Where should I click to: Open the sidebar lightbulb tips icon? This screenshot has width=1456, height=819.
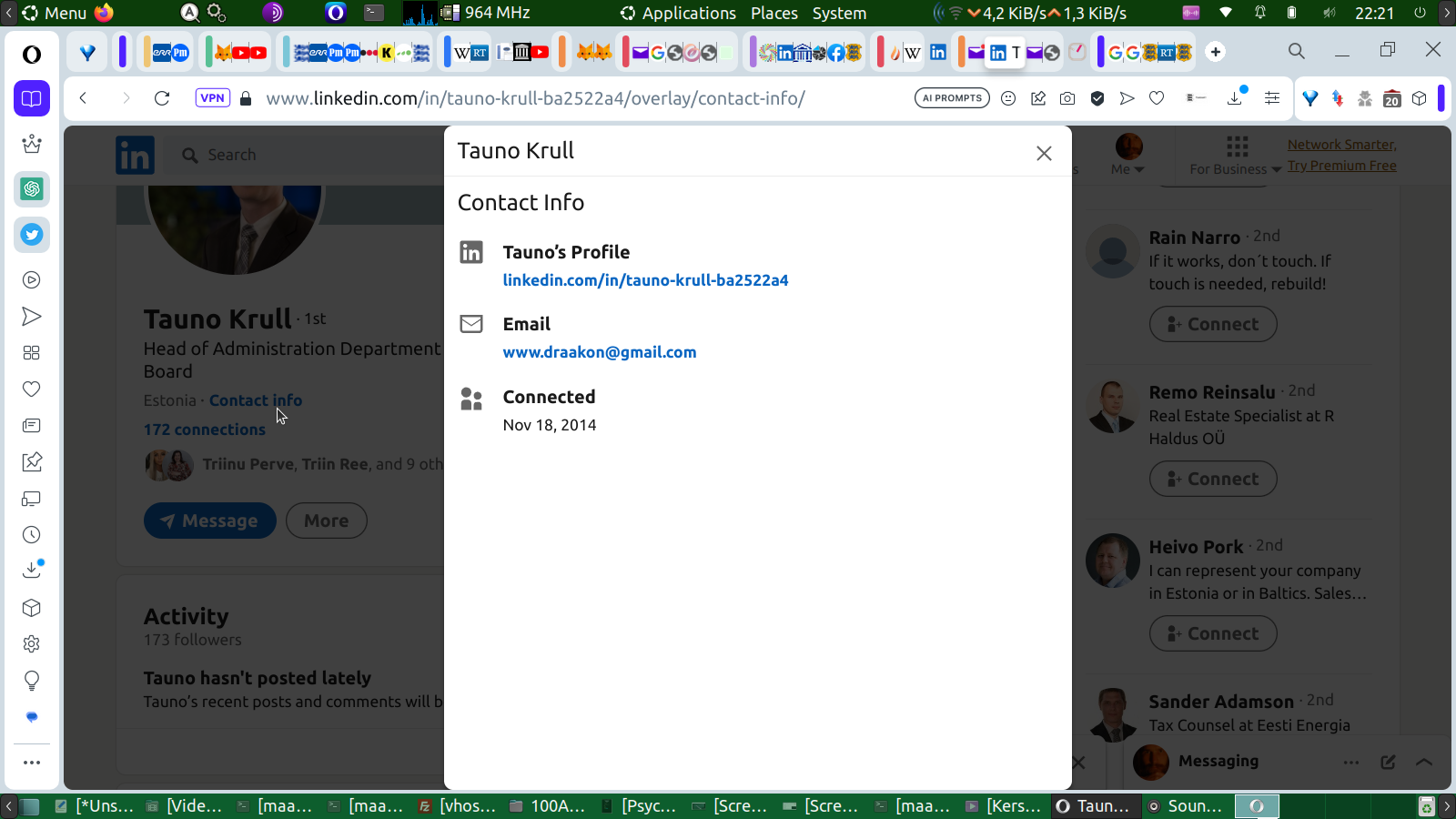pos(32,681)
